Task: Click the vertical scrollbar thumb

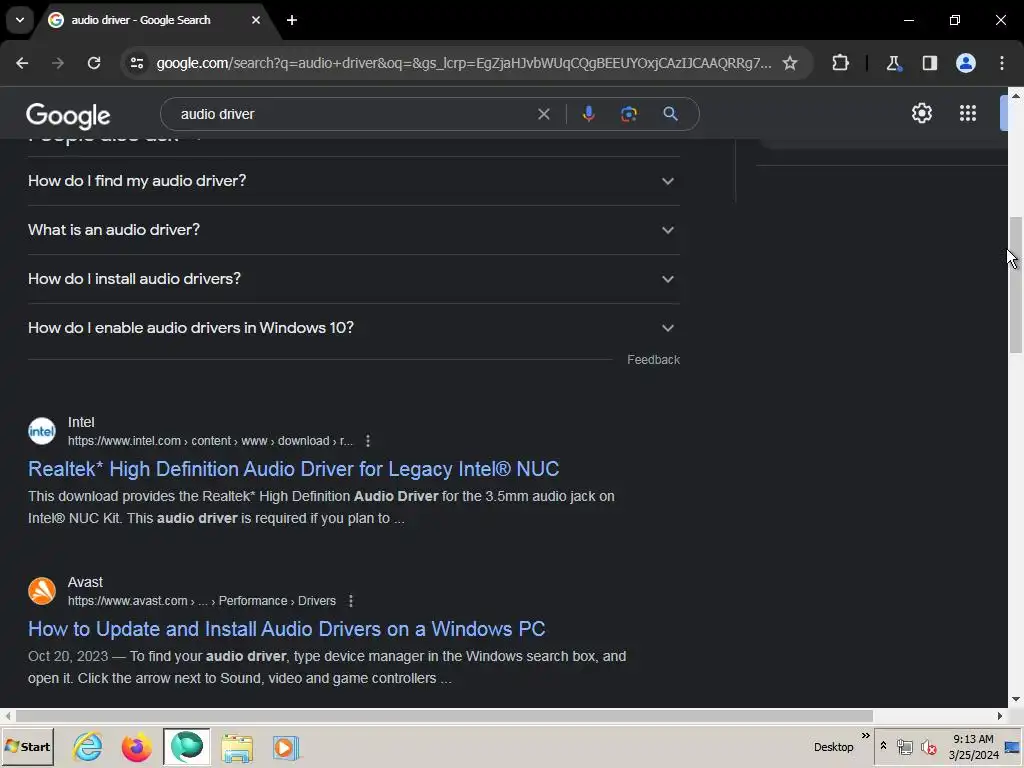Action: point(1016,285)
